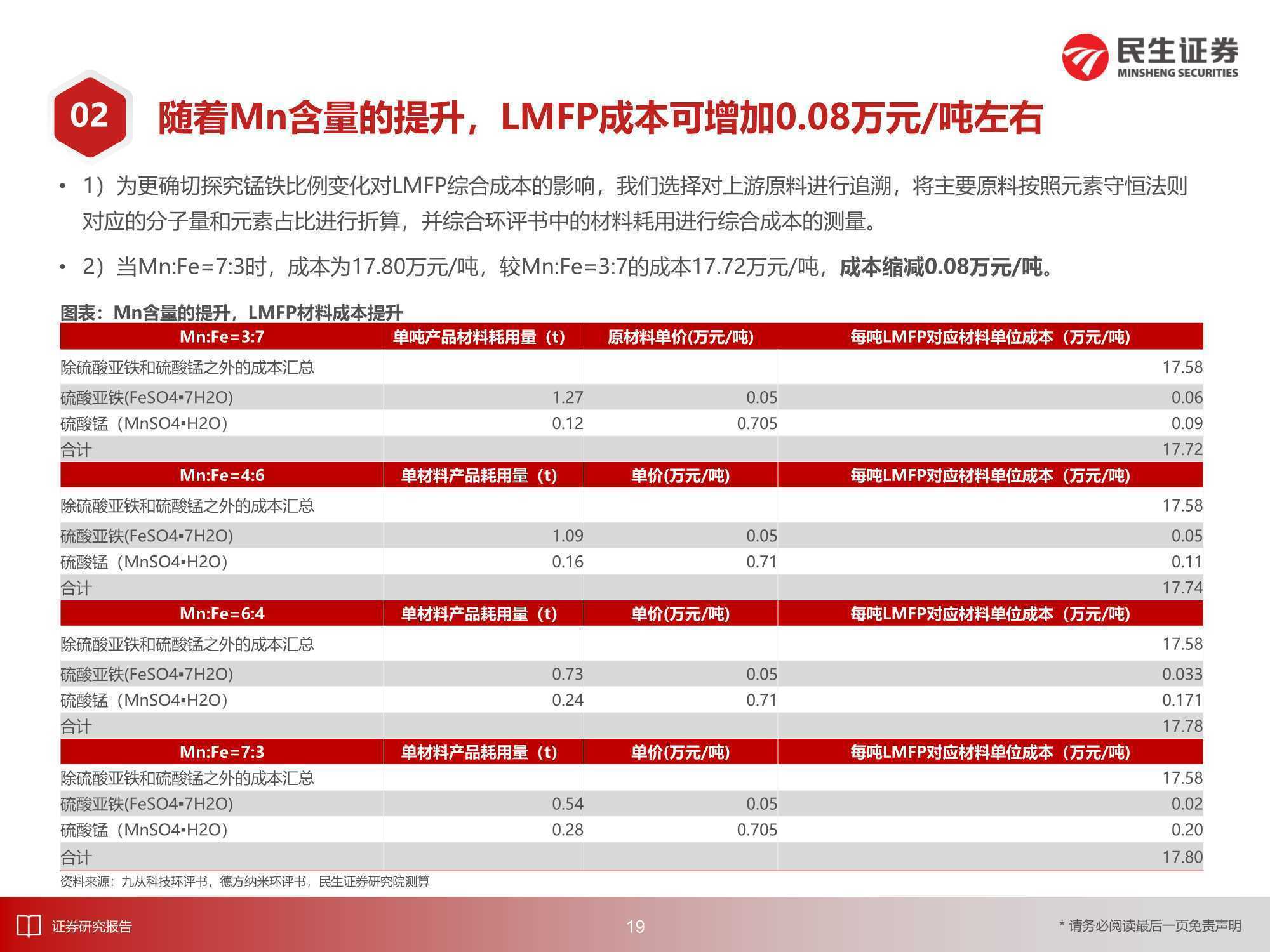Image resolution: width=1270 pixels, height=952 pixels.
Task: Select the 0.54 usage cell
Action: coord(483,803)
